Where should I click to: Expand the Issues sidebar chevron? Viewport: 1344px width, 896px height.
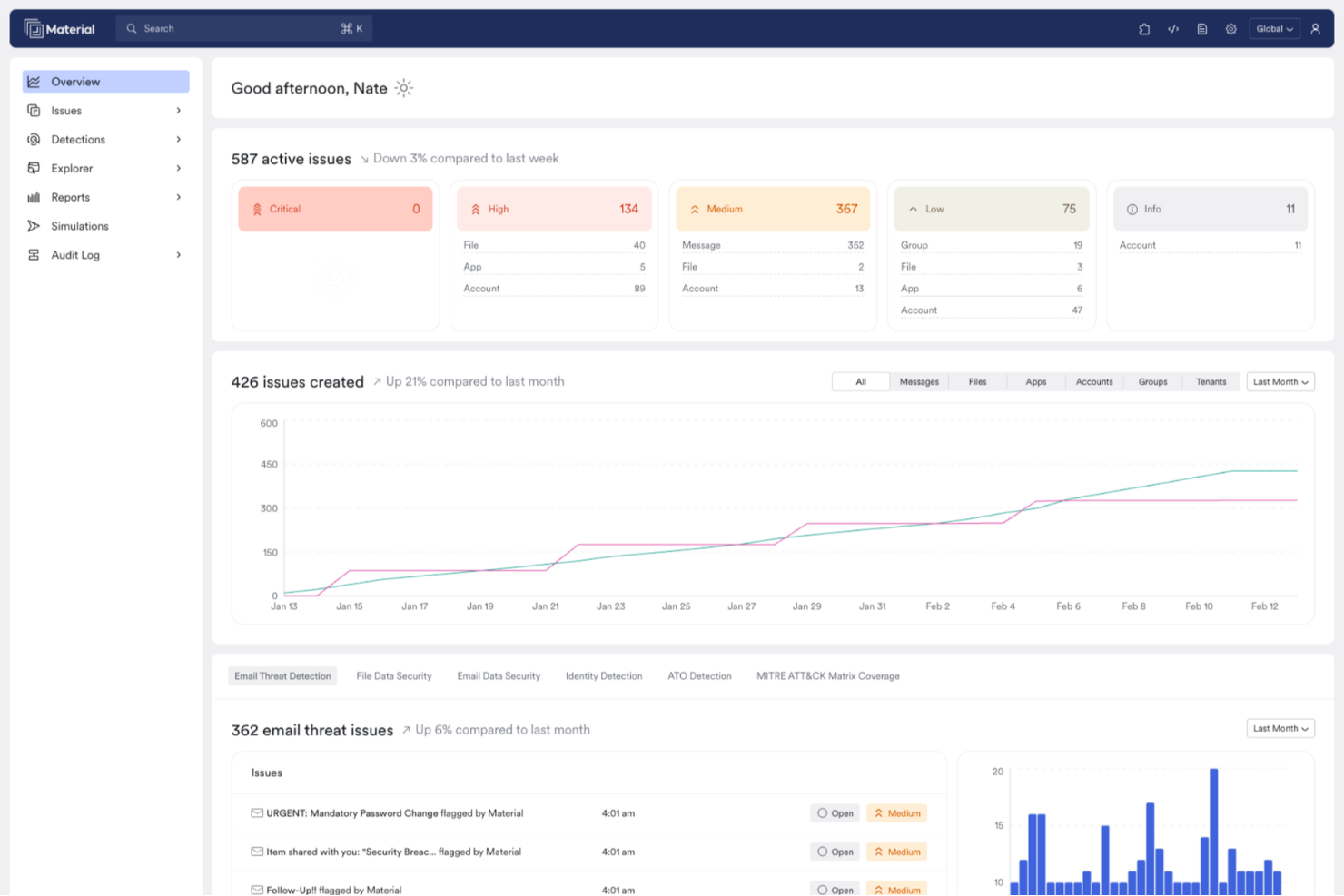point(178,110)
